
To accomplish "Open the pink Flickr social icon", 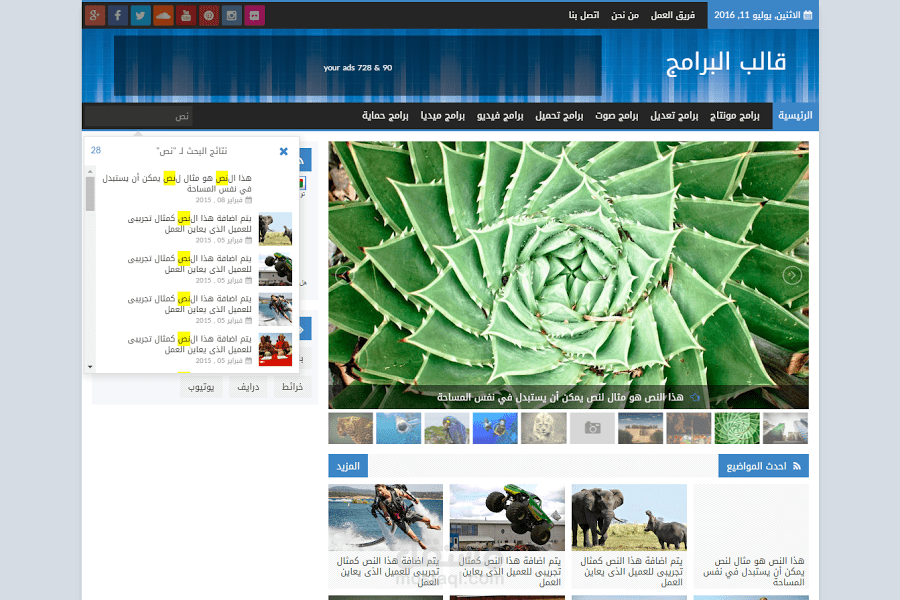I will click(254, 16).
